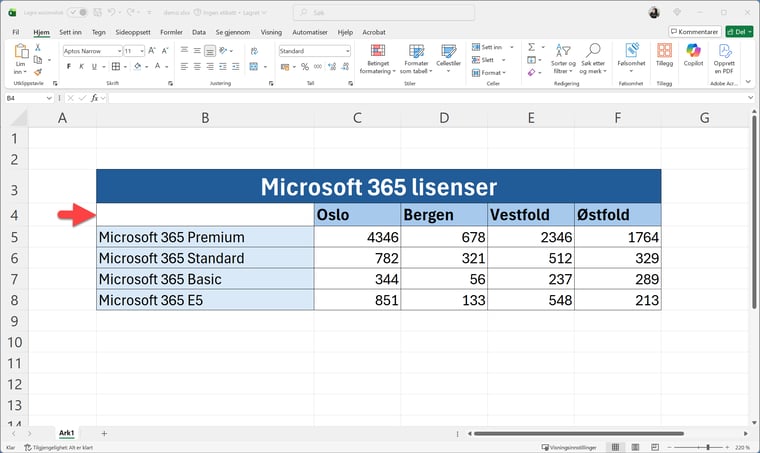Increase decimal places icon

tap(332, 66)
